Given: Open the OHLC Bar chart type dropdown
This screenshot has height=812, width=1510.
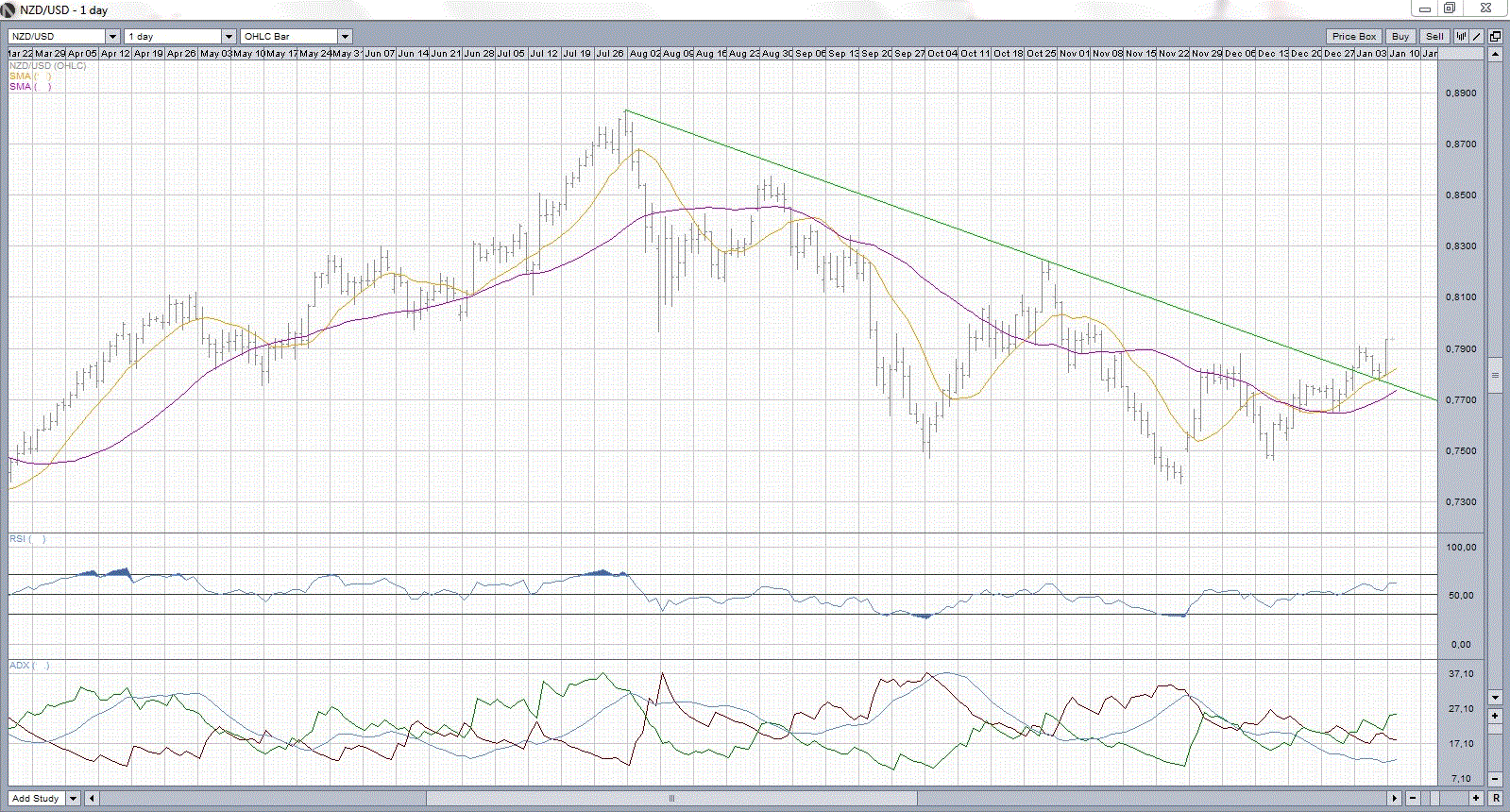Looking at the screenshot, I should tap(345, 37).
